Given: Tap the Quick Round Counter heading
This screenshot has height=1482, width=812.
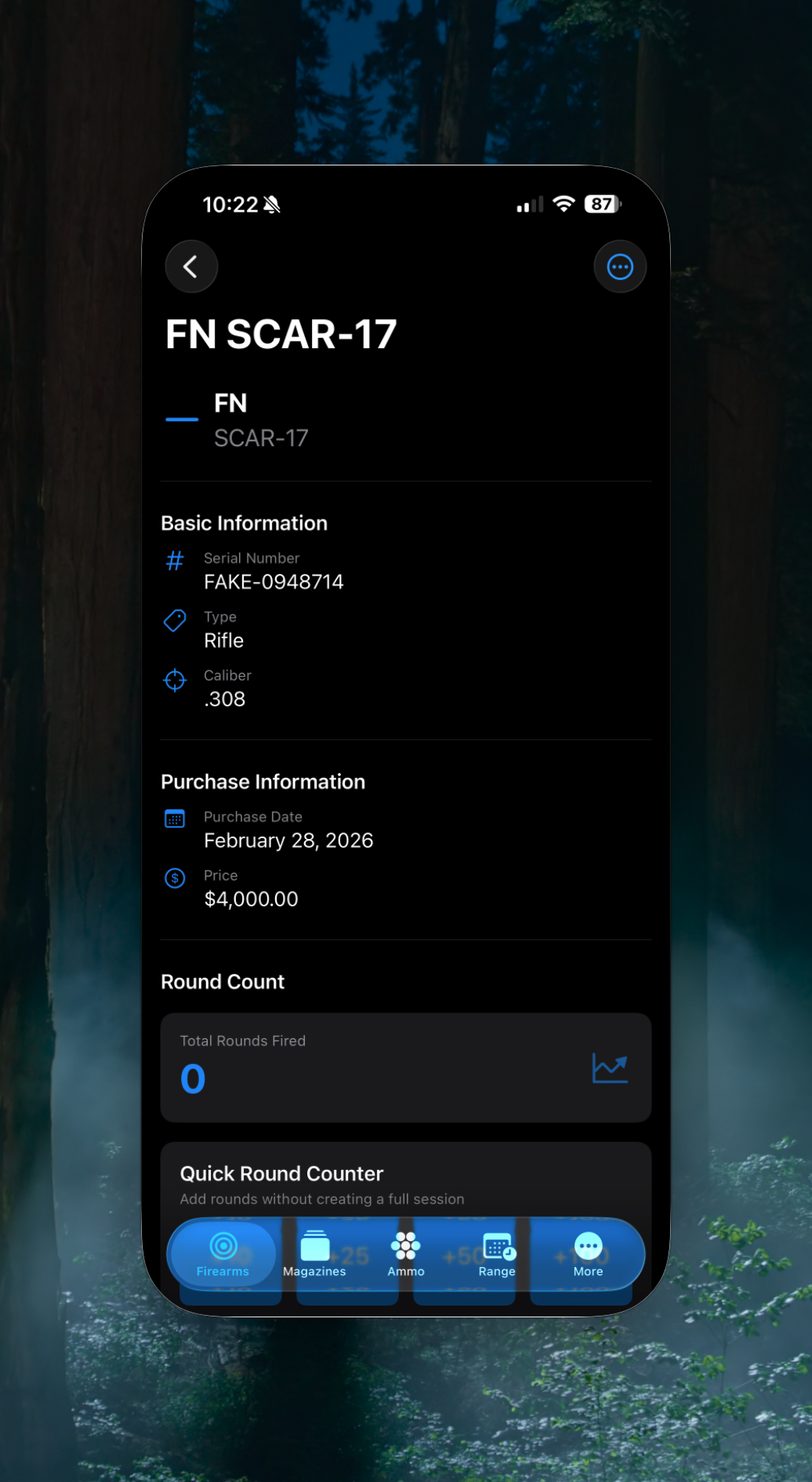Looking at the screenshot, I should [x=281, y=1173].
